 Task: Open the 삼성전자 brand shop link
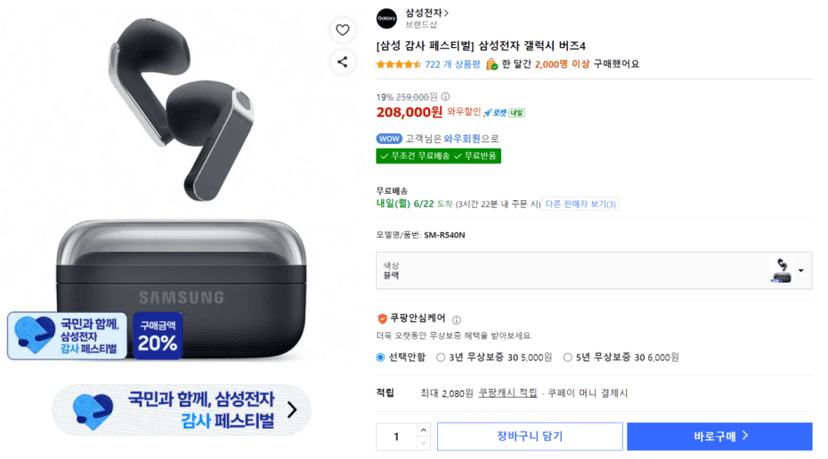tap(427, 13)
